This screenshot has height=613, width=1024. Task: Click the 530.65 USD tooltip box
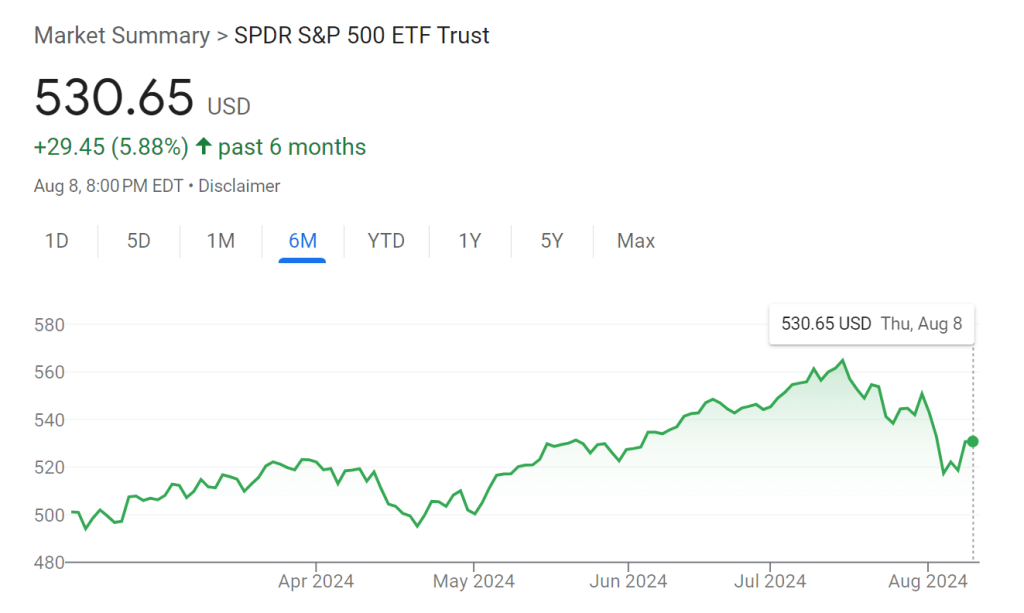(x=871, y=324)
